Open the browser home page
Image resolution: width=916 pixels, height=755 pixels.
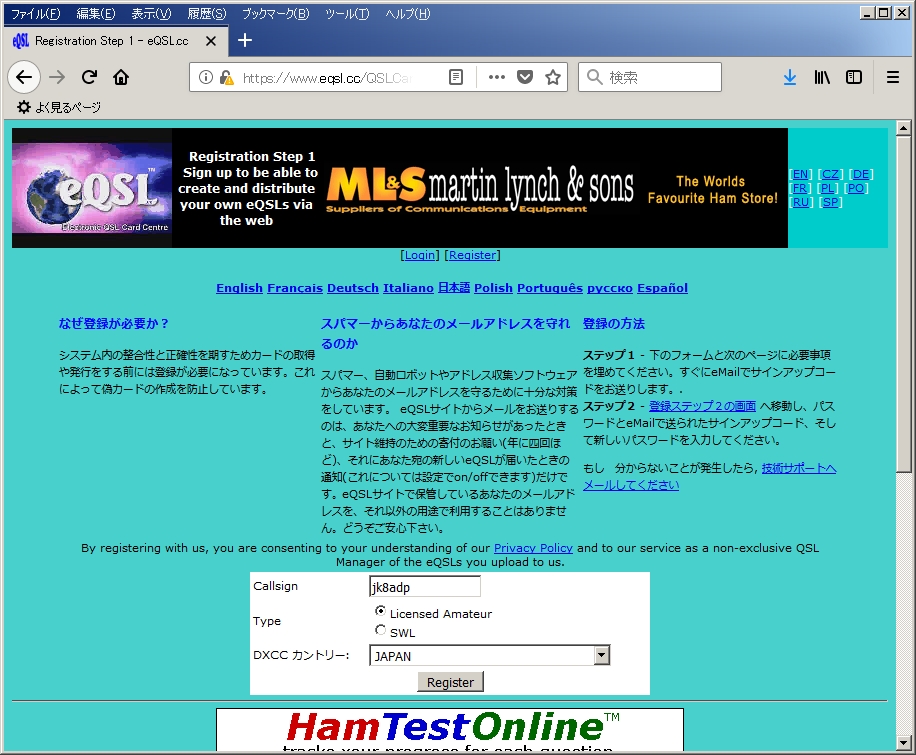click(x=121, y=77)
